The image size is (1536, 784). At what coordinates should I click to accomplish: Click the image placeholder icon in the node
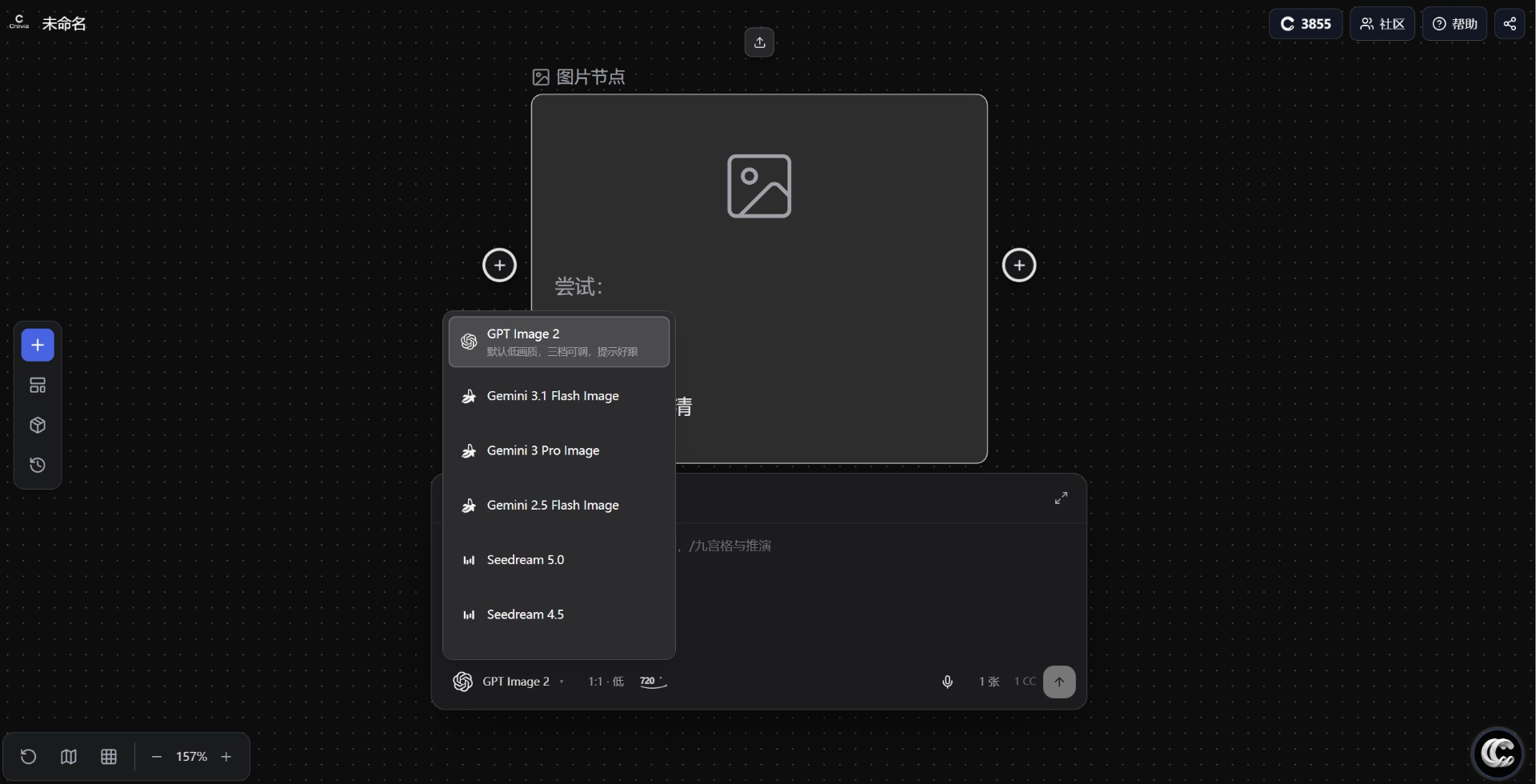(759, 186)
